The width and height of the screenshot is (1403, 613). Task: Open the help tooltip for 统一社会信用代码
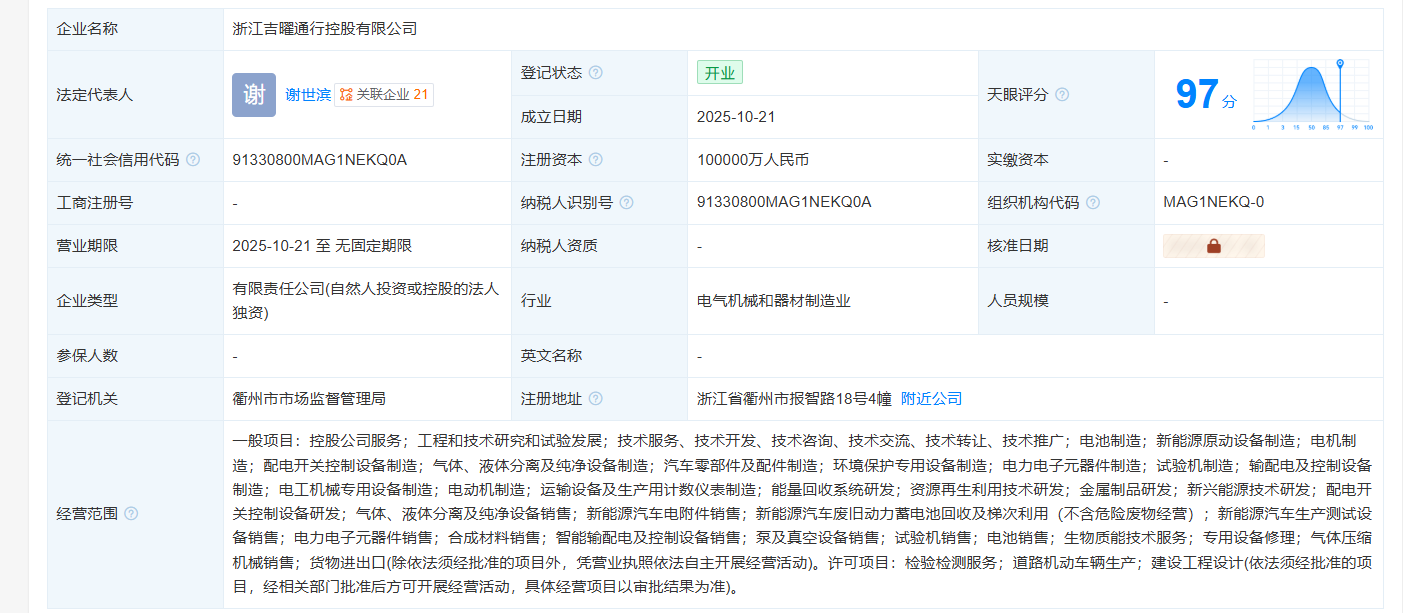[x=193, y=160]
